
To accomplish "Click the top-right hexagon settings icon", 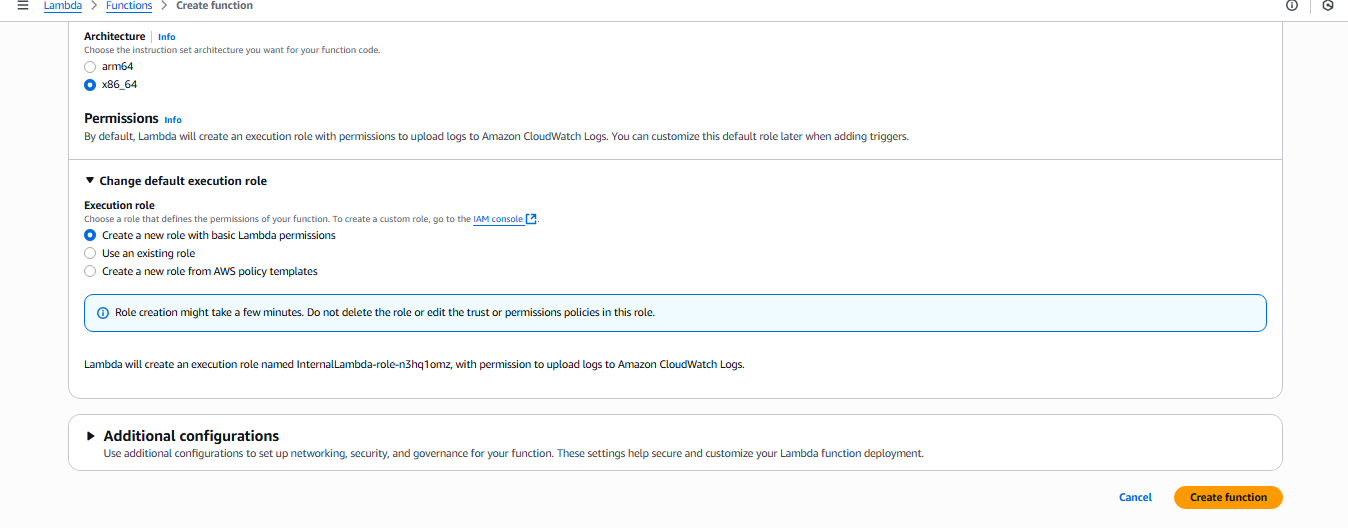I will pos(1328,6).
